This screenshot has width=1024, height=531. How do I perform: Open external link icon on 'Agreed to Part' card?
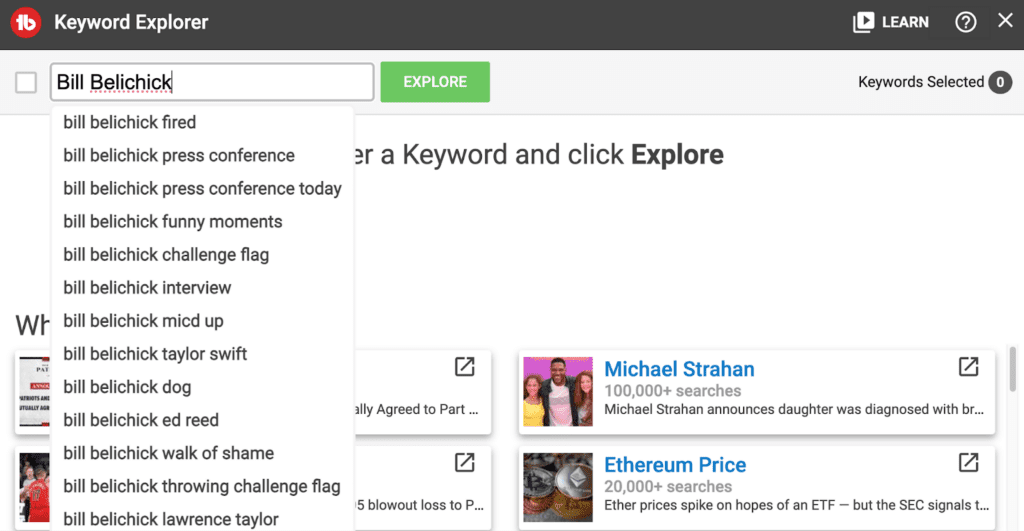coord(464,367)
